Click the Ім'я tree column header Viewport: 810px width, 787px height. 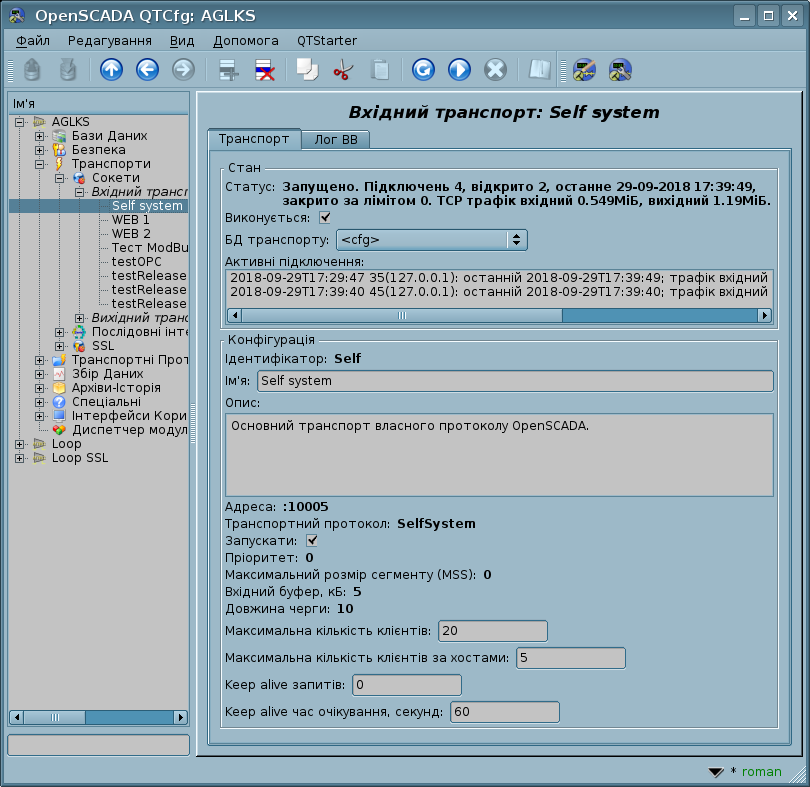99,104
